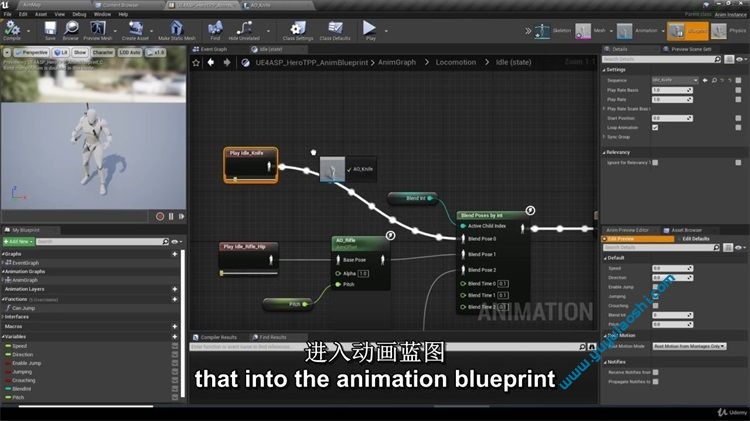Collapse the Relevancy section
Image resolution: width=750 pixels, height=421 pixels.
pyautogui.click(x=604, y=153)
